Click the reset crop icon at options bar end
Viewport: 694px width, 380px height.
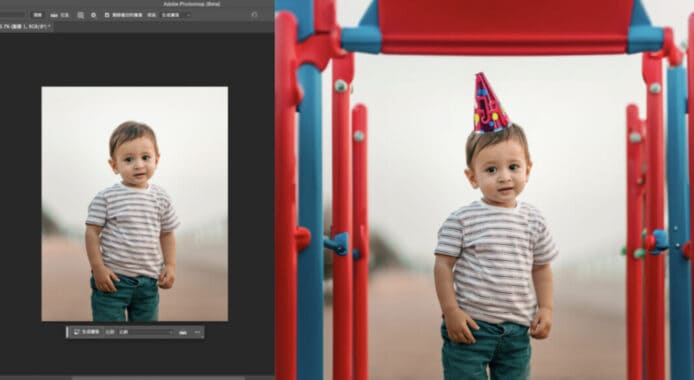tap(254, 15)
